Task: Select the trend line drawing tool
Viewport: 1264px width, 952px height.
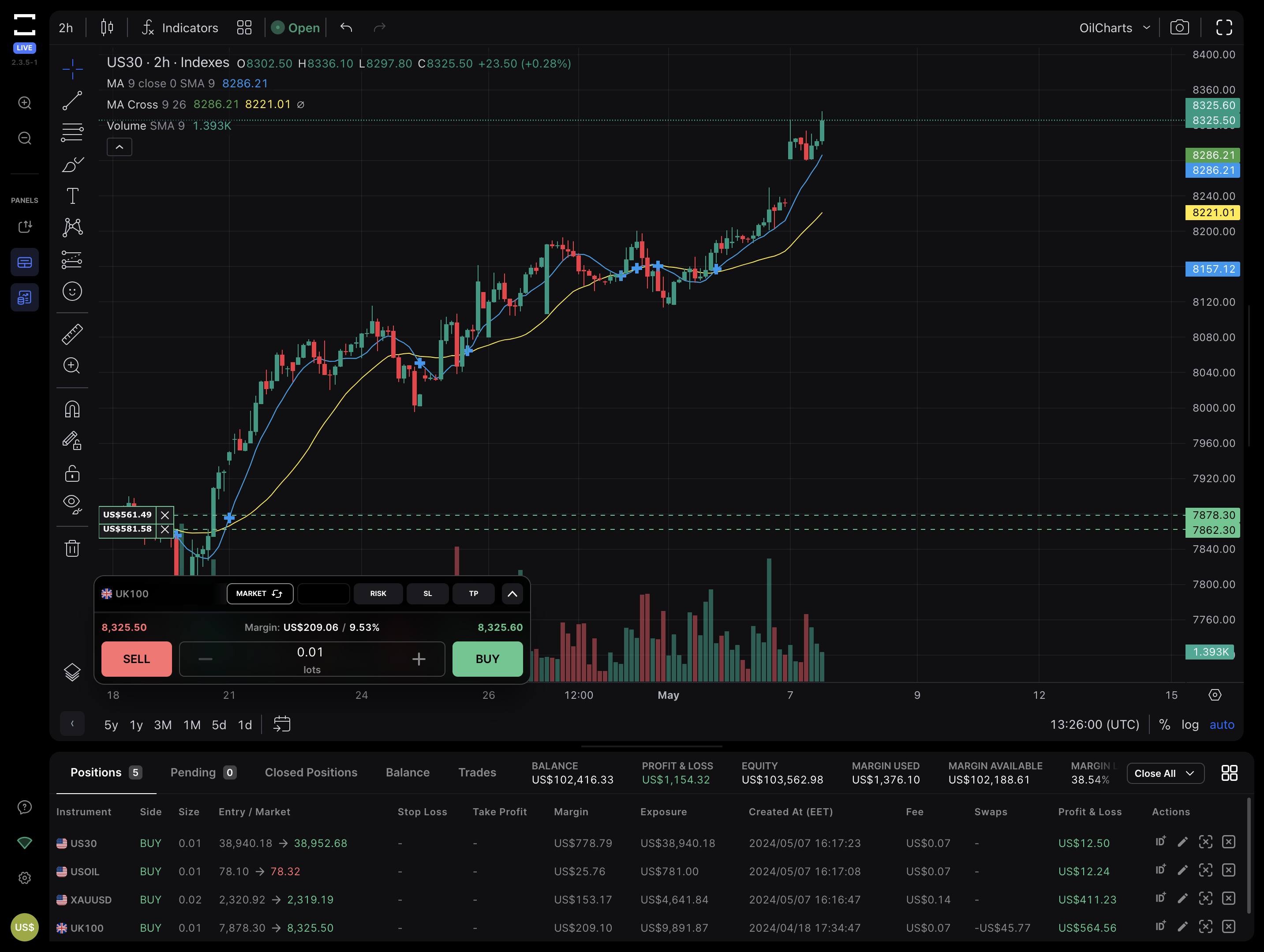Action: 72,100
